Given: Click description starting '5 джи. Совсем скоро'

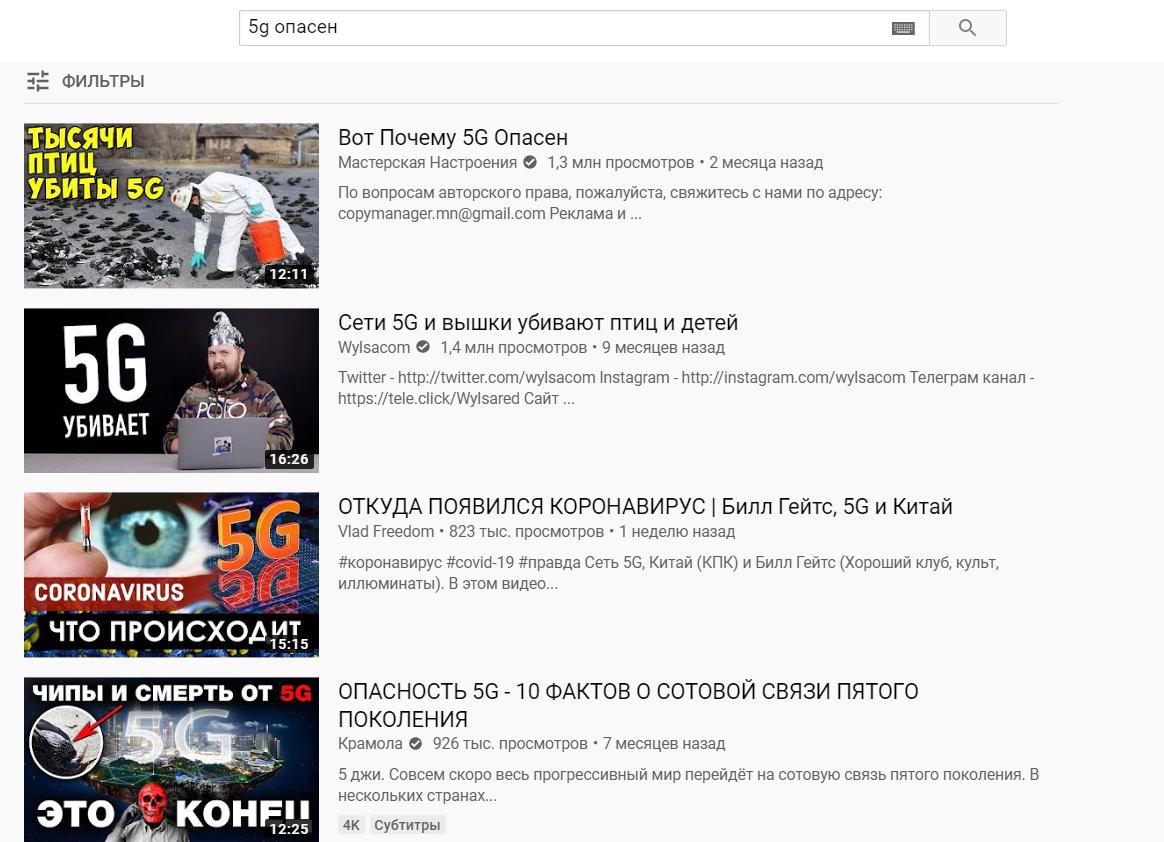Looking at the screenshot, I should 688,785.
